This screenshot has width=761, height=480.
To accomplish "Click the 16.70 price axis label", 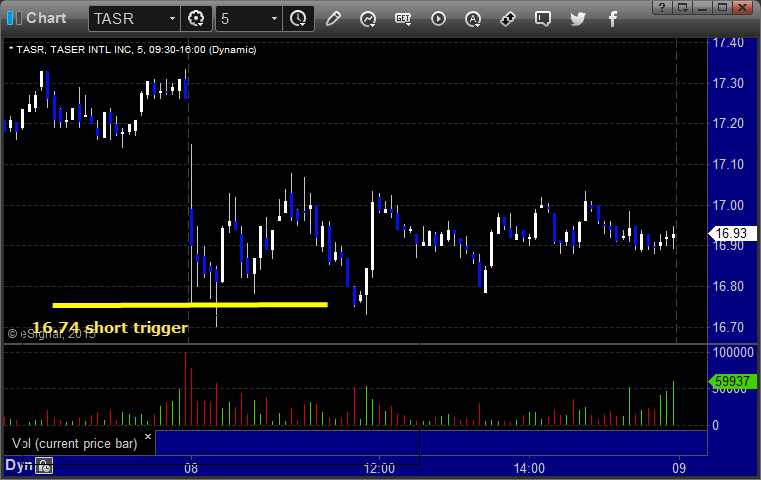I will point(728,327).
